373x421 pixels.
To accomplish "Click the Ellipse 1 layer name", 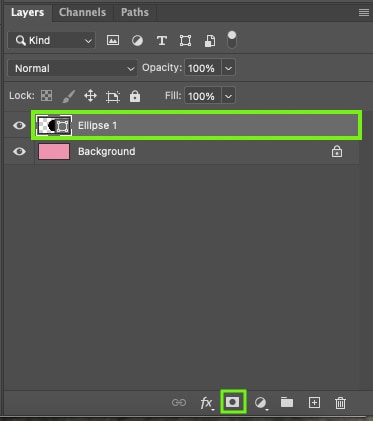I will [x=97, y=125].
